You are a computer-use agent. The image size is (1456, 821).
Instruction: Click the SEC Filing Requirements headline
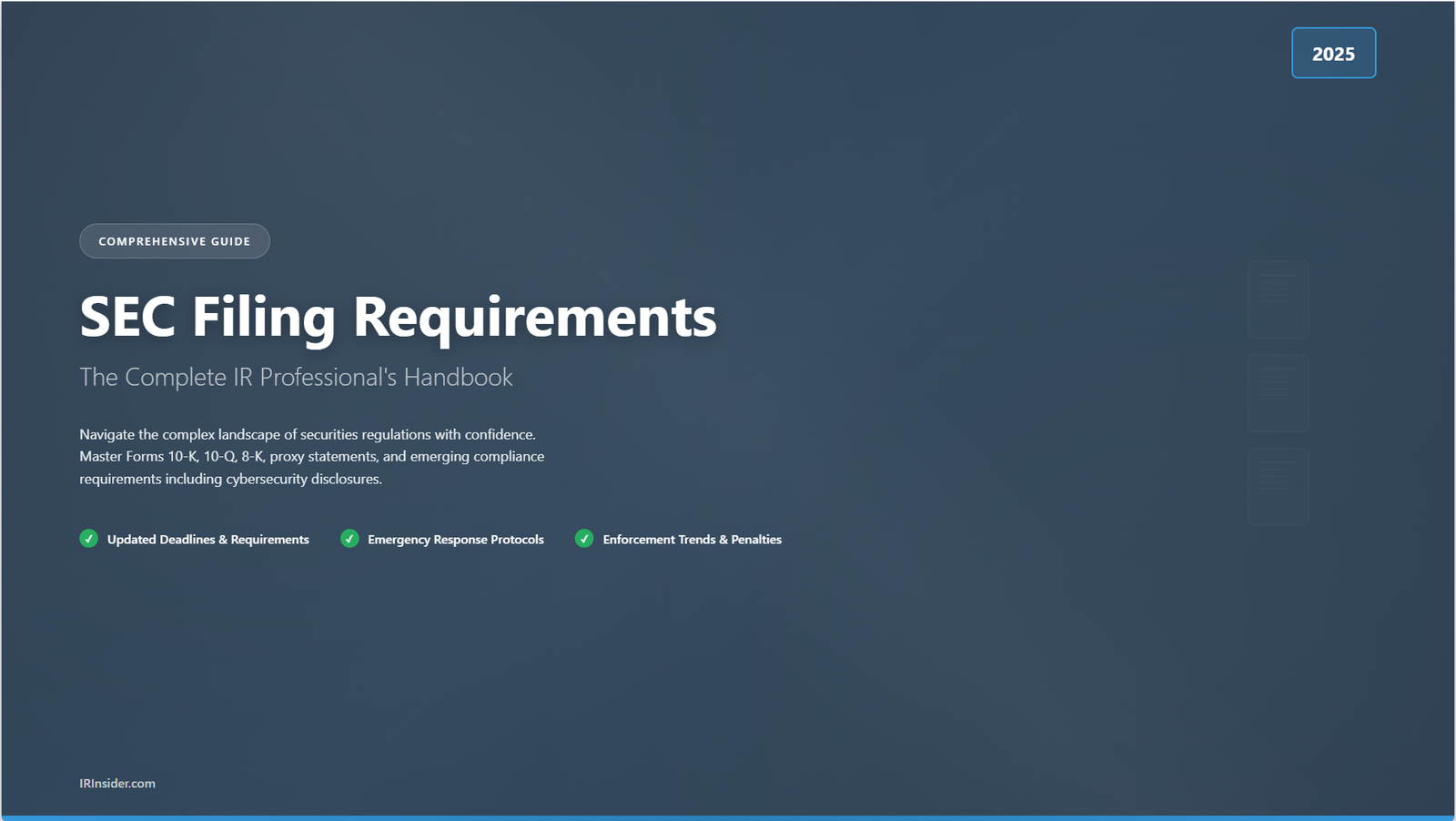[x=398, y=319]
